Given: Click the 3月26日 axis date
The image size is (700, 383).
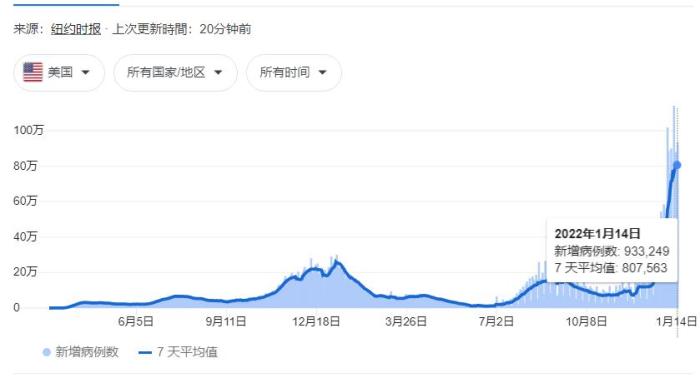Looking at the screenshot, I should 406,321.
